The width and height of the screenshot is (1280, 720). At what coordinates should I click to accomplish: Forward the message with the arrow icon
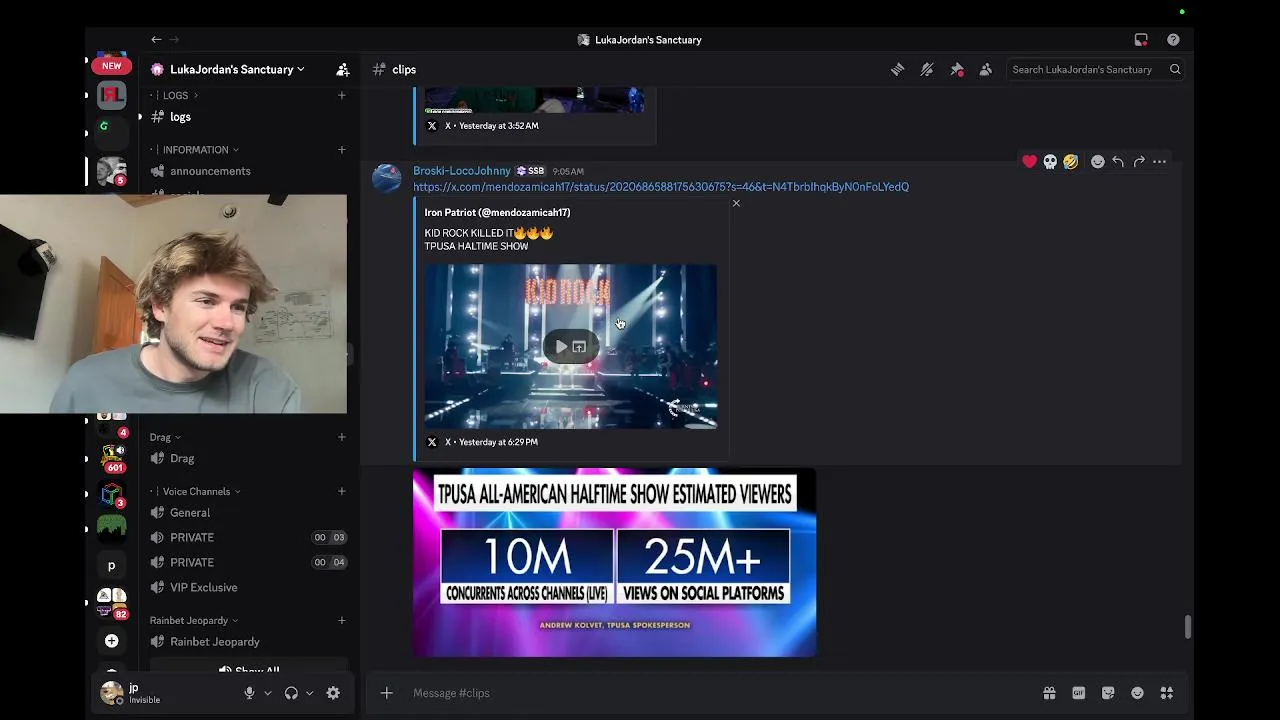[x=1139, y=161]
